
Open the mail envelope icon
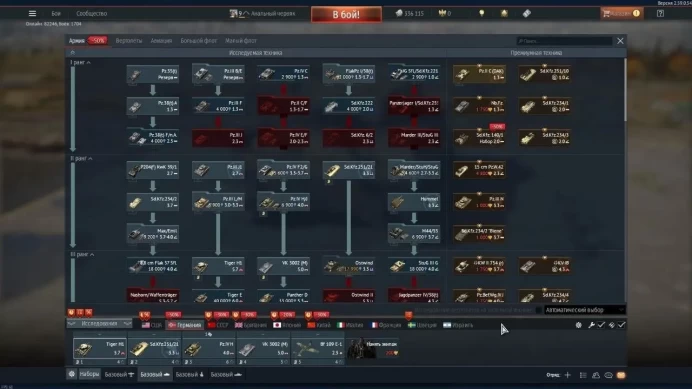click(x=621, y=375)
